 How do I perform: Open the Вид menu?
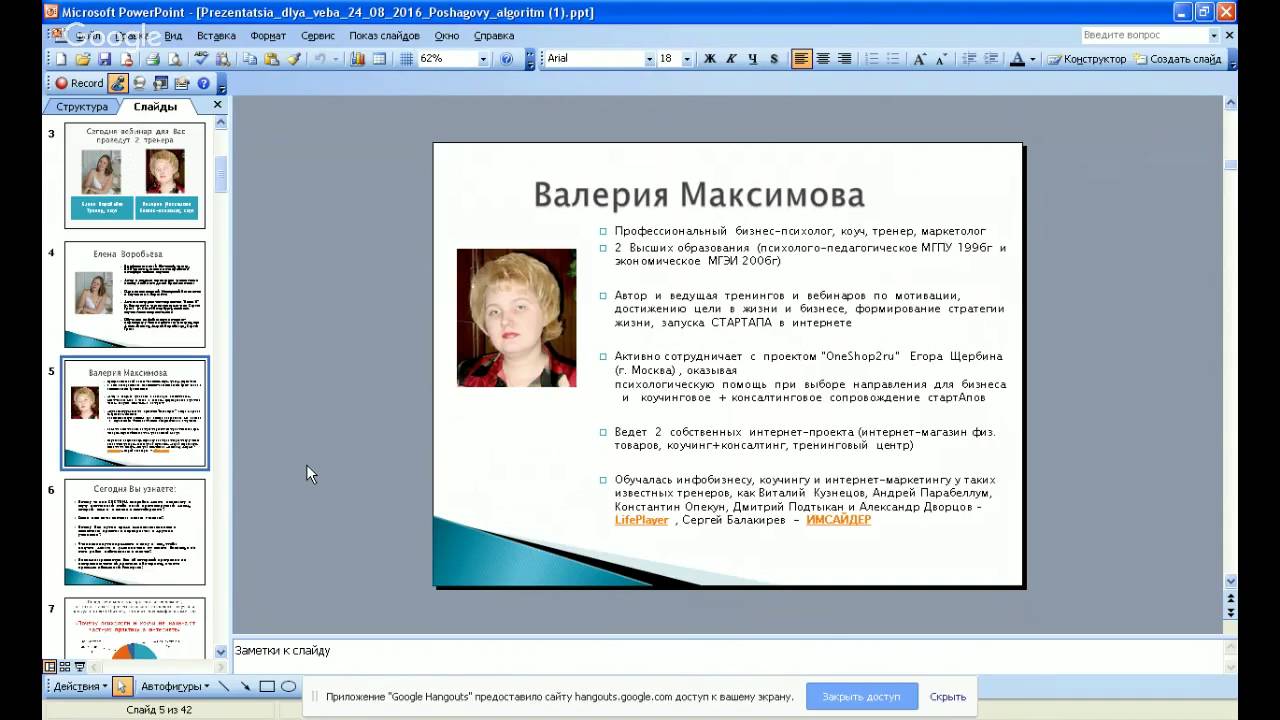tap(173, 35)
